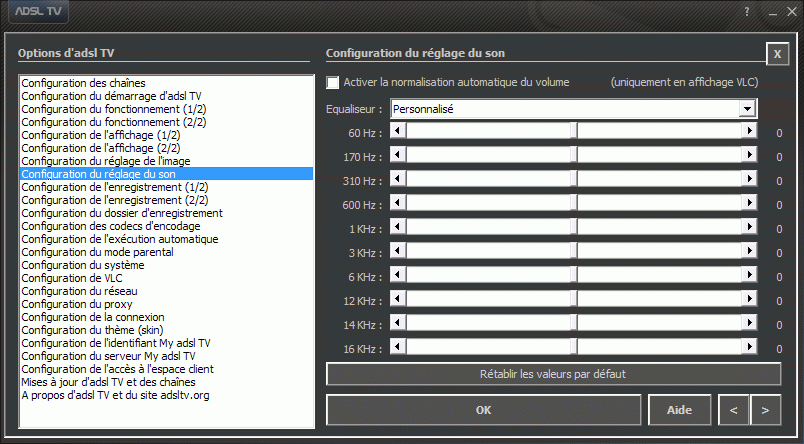Image resolution: width=804 pixels, height=444 pixels.
Task: Click right arrow of 12 KHz slider
Action: [x=749, y=298]
